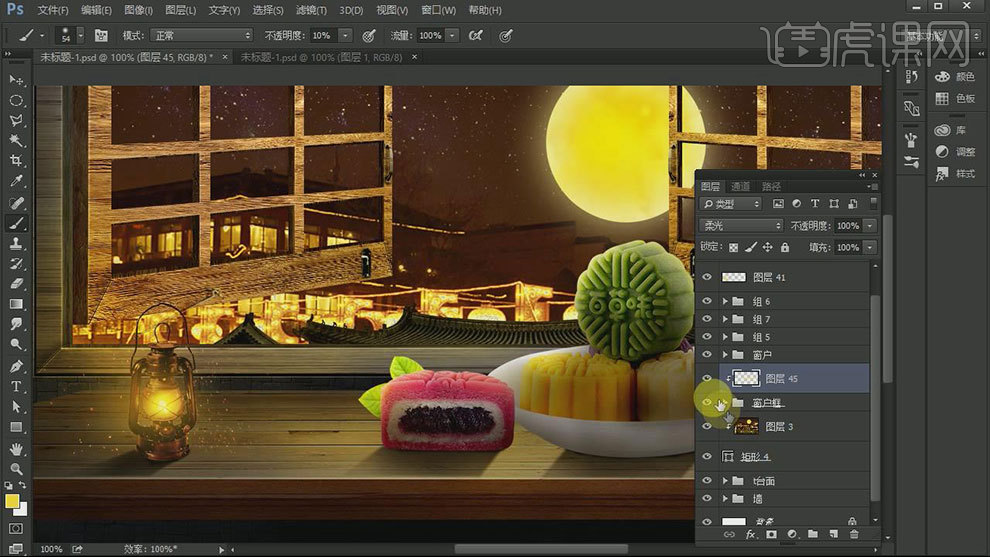Image resolution: width=990 pixels, height=557 pixels.
Task: Hide group 组 5
Action: tap(707, 337)
